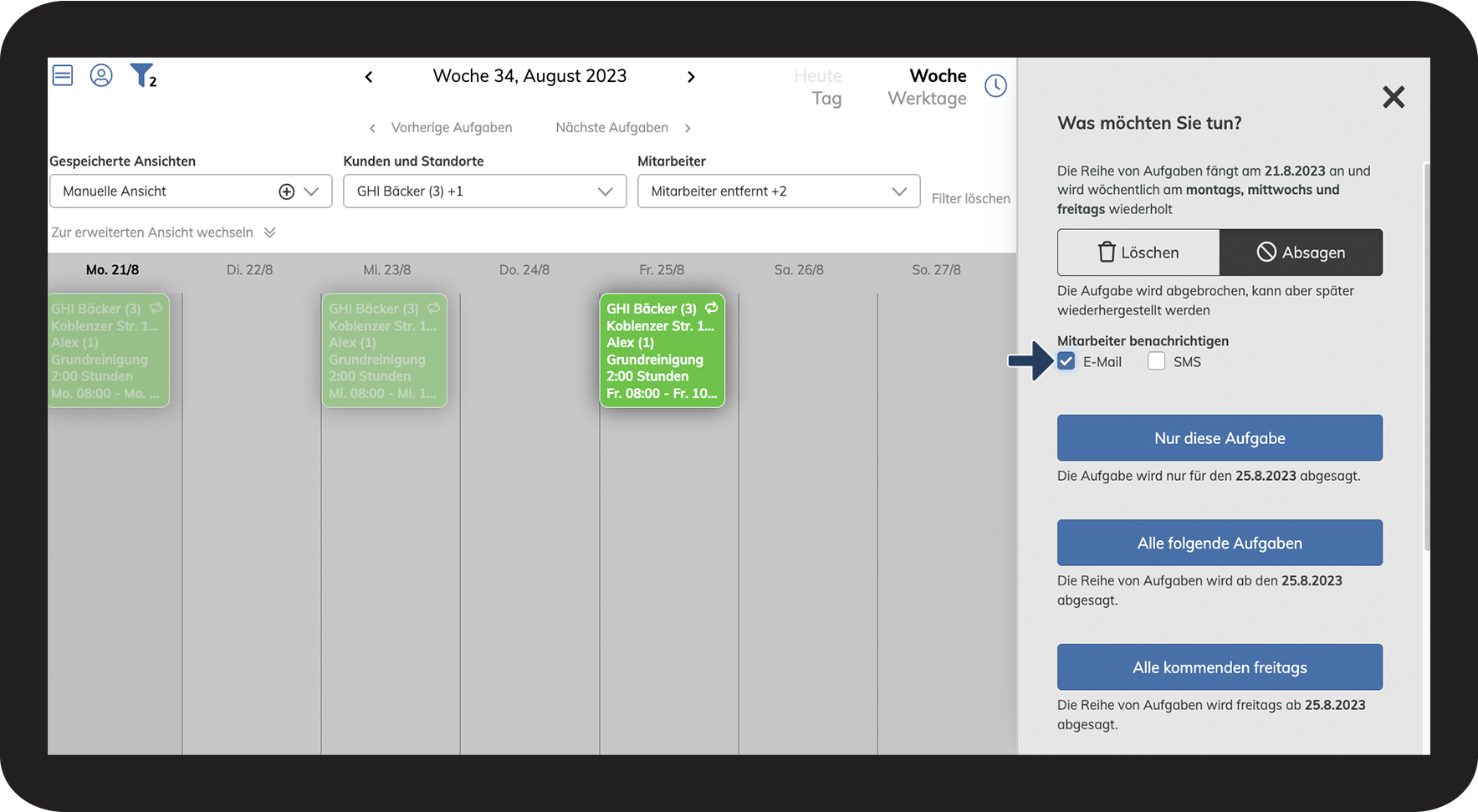The width and height of the screenshot is (1478, 812).
Task: Open the filter funnel icon
Action: click(142, 76)
